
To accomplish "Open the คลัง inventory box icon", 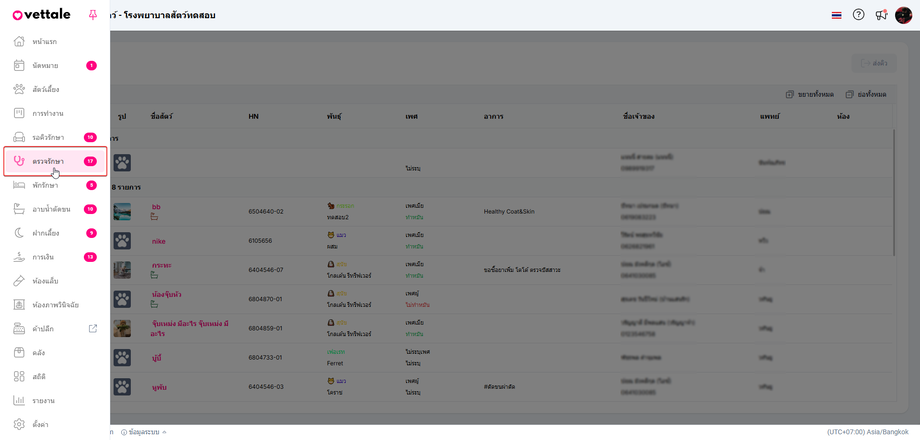I will (19, 353).
